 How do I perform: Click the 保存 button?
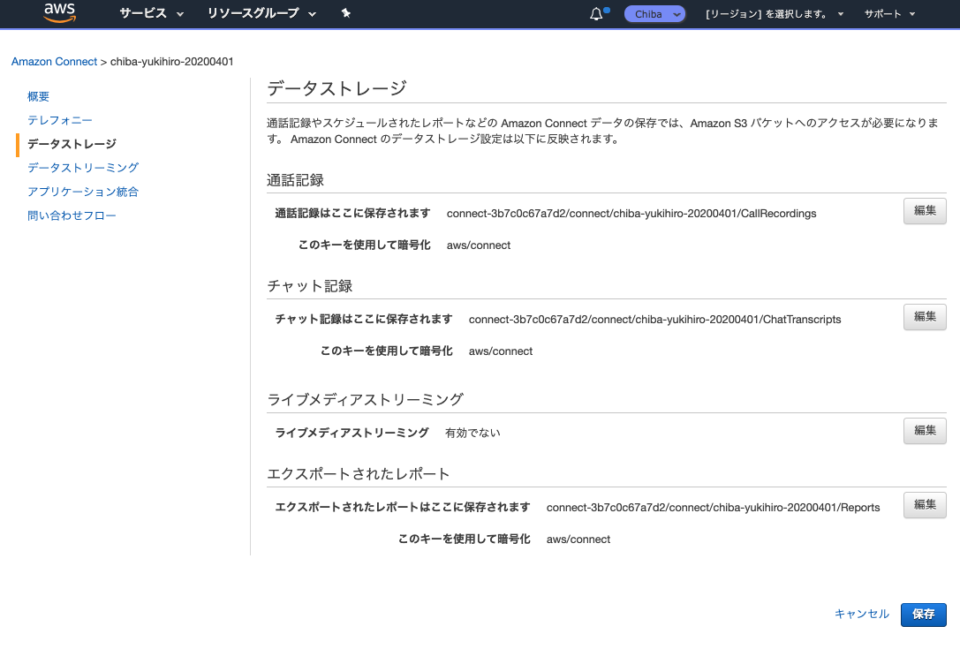[923, 614]
